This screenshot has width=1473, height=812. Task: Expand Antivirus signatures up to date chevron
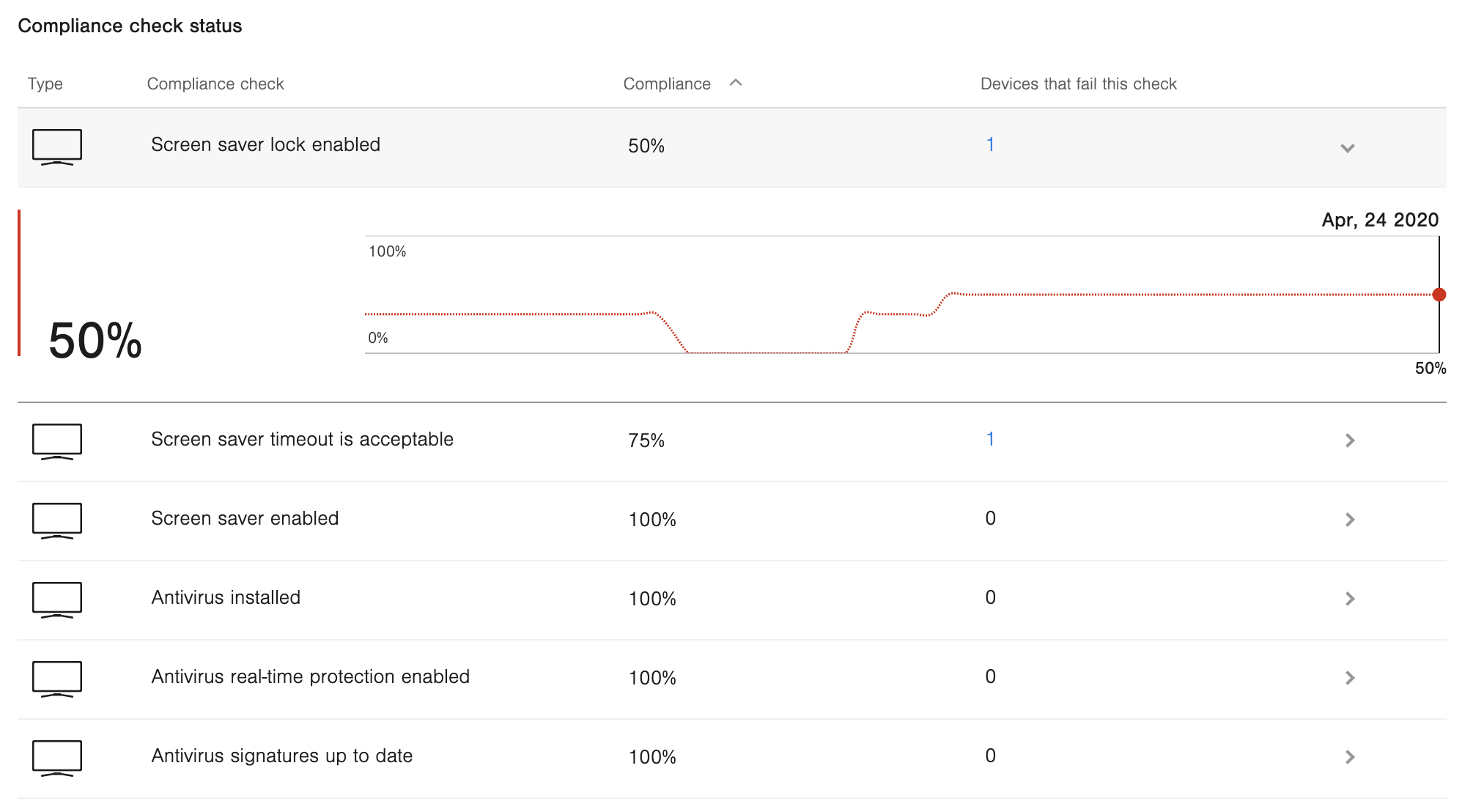pos(1350,757)
